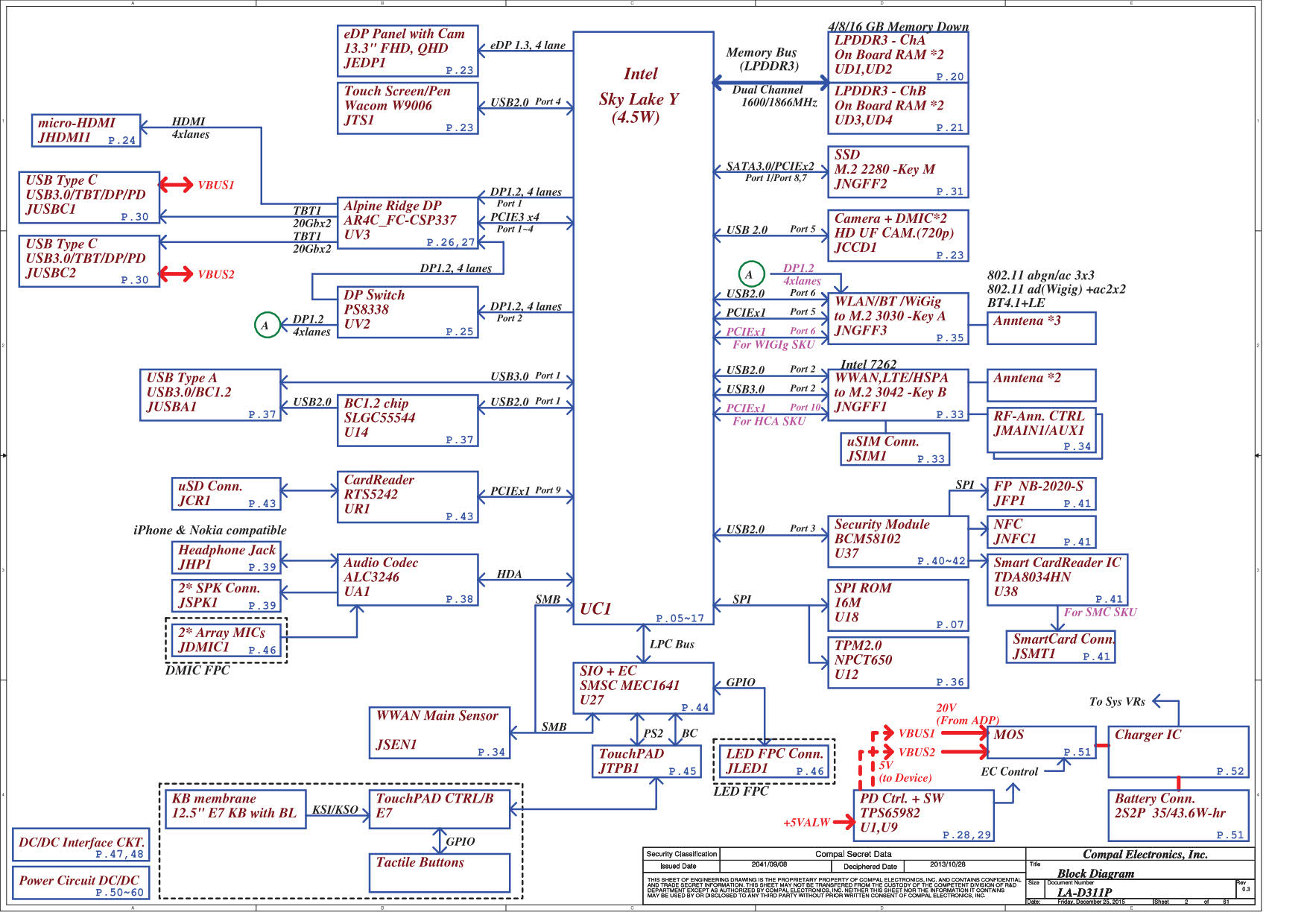Click the LED FPC Conn. JLED1 block
The width and height of the screenshot is (1307, 924).
(x=773, y=762)
